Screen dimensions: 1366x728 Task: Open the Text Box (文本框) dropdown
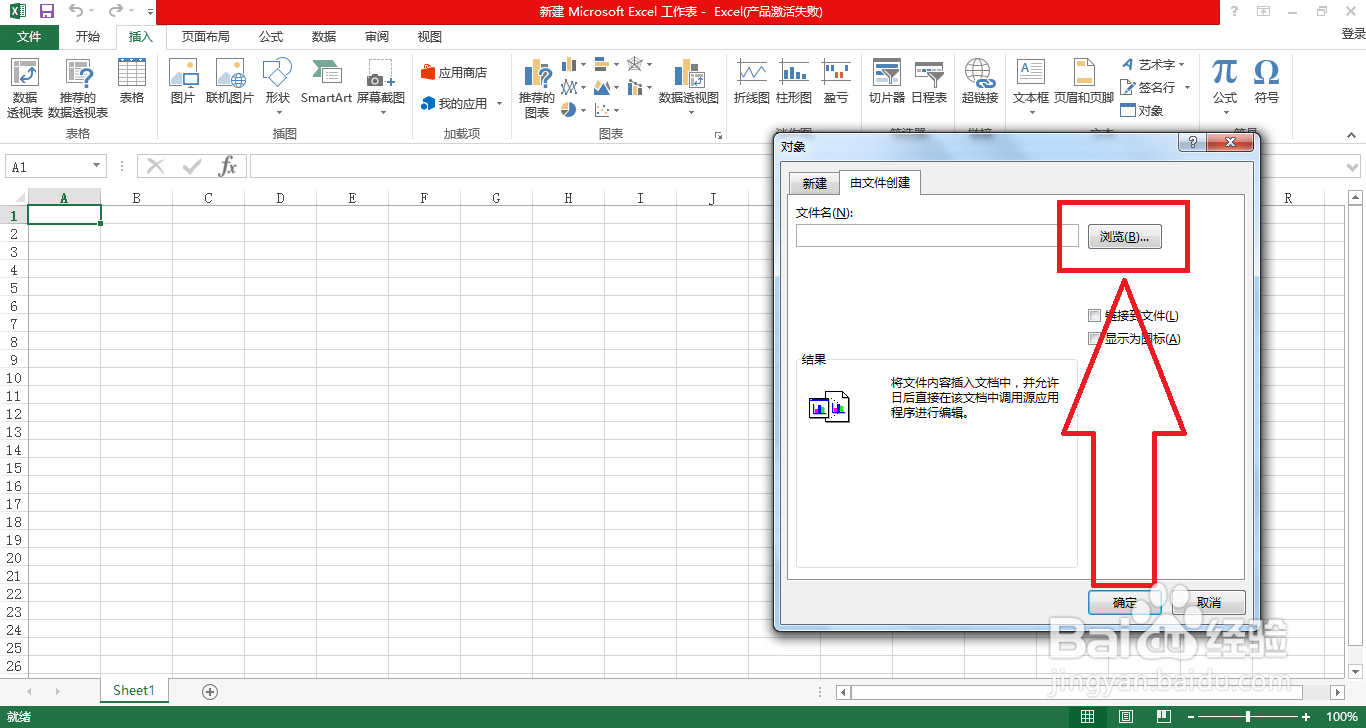pyautogui.click(x=1031, y=112)
